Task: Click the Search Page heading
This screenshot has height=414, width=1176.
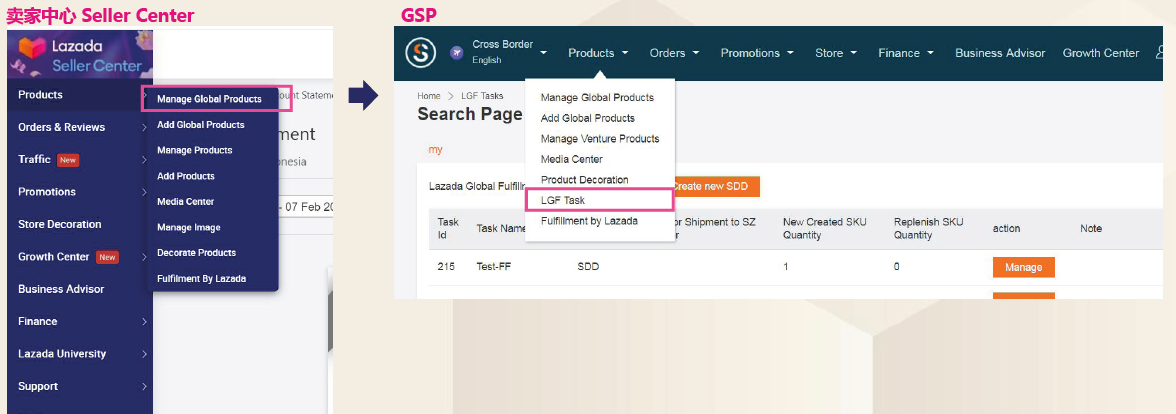Action: coord(470,114)
